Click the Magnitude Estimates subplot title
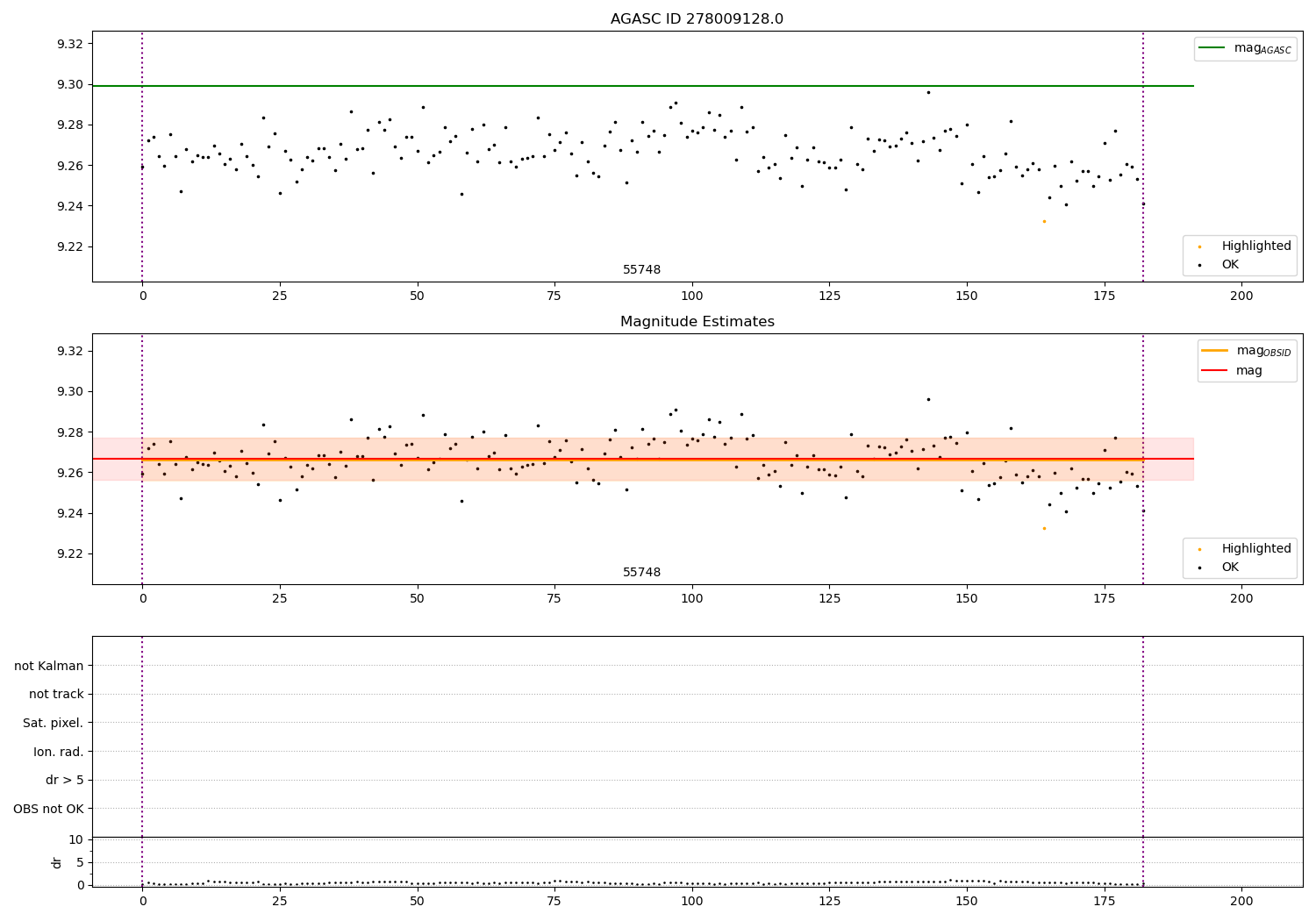 tap(697, 322)
